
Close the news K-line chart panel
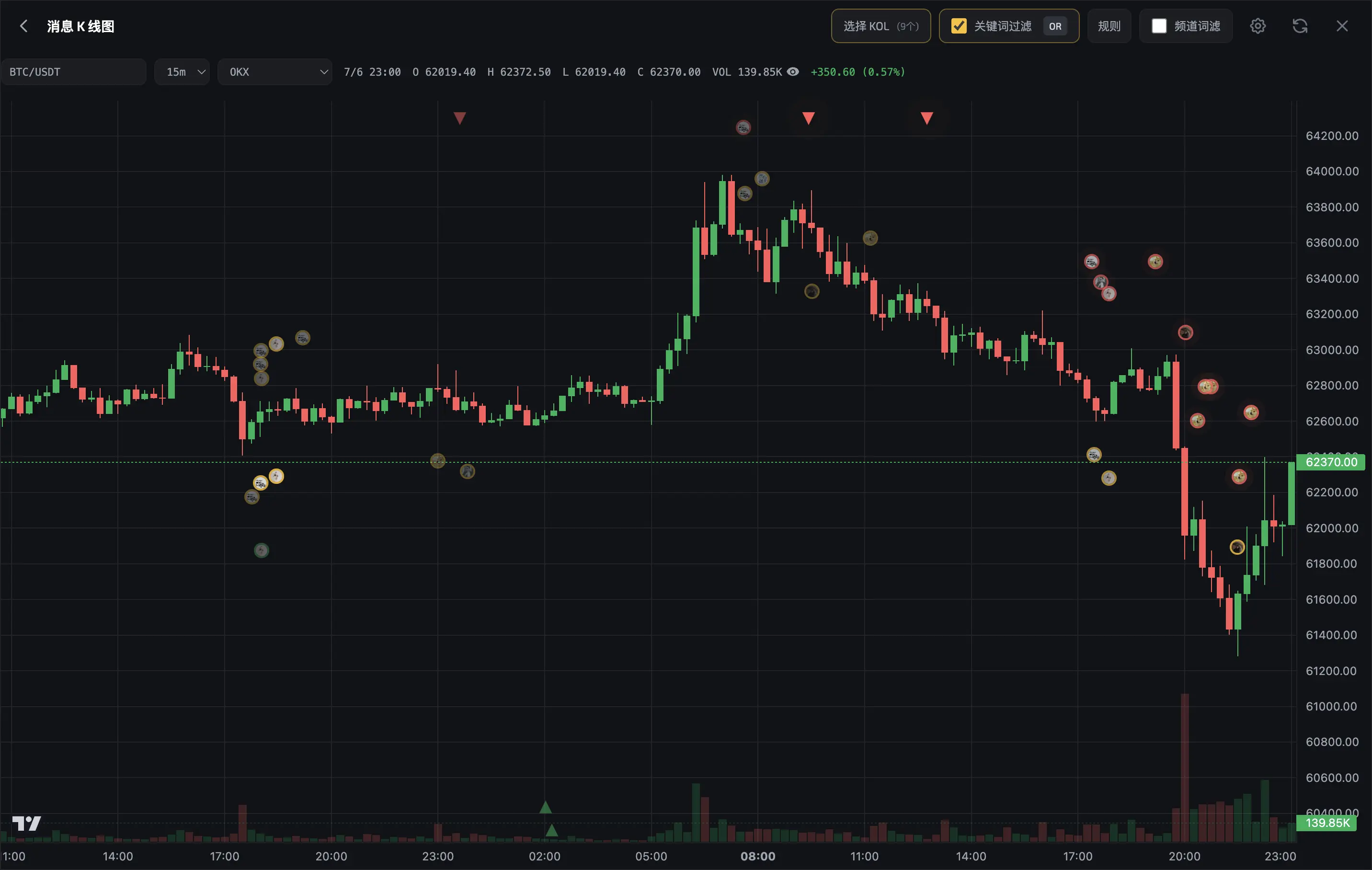coord(1342,26)
